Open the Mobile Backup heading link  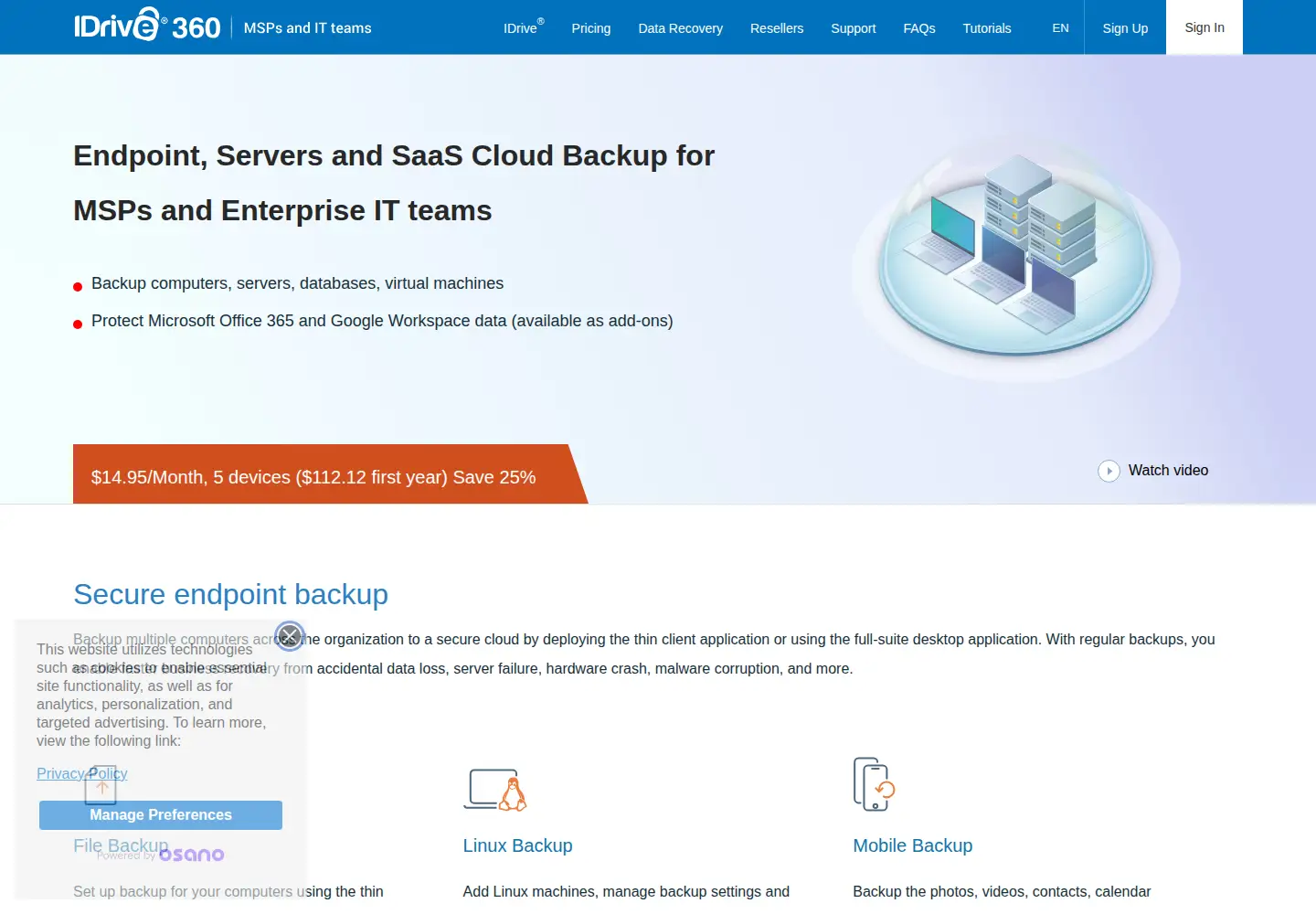tap(913, 845)
